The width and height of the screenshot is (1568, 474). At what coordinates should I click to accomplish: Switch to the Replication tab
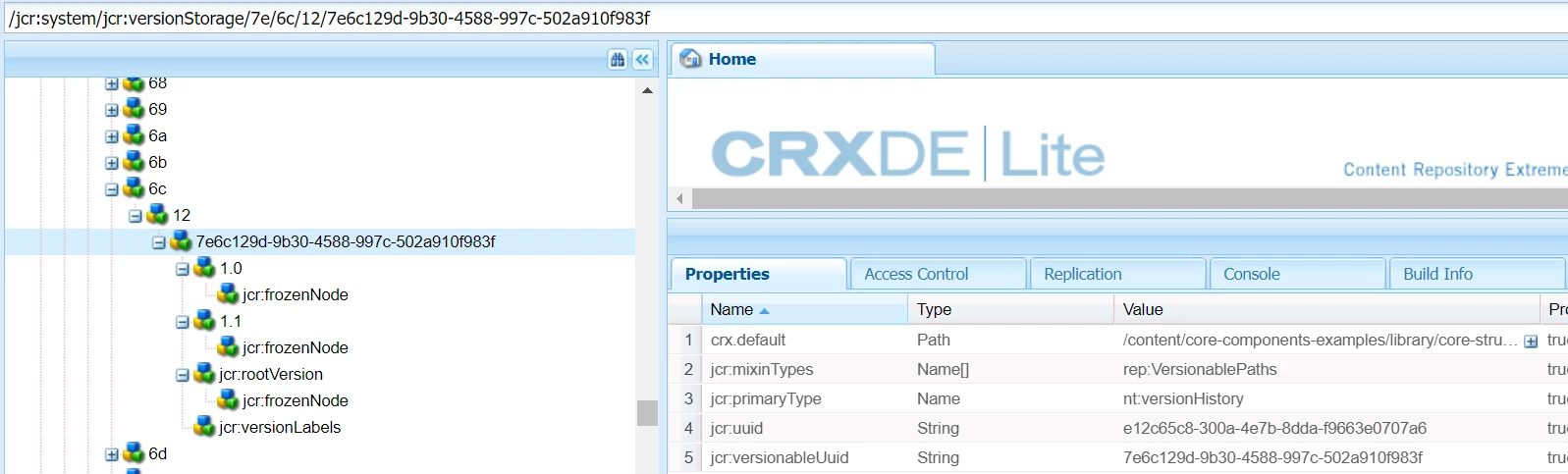coord(1117,274)
